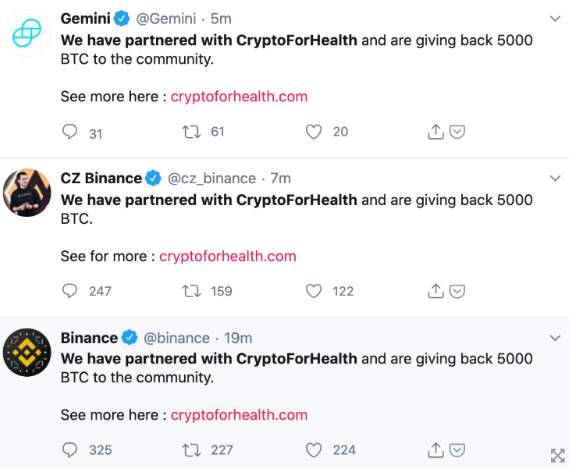
Task: Like the @binance tweet
Action: tap(314, 450)
